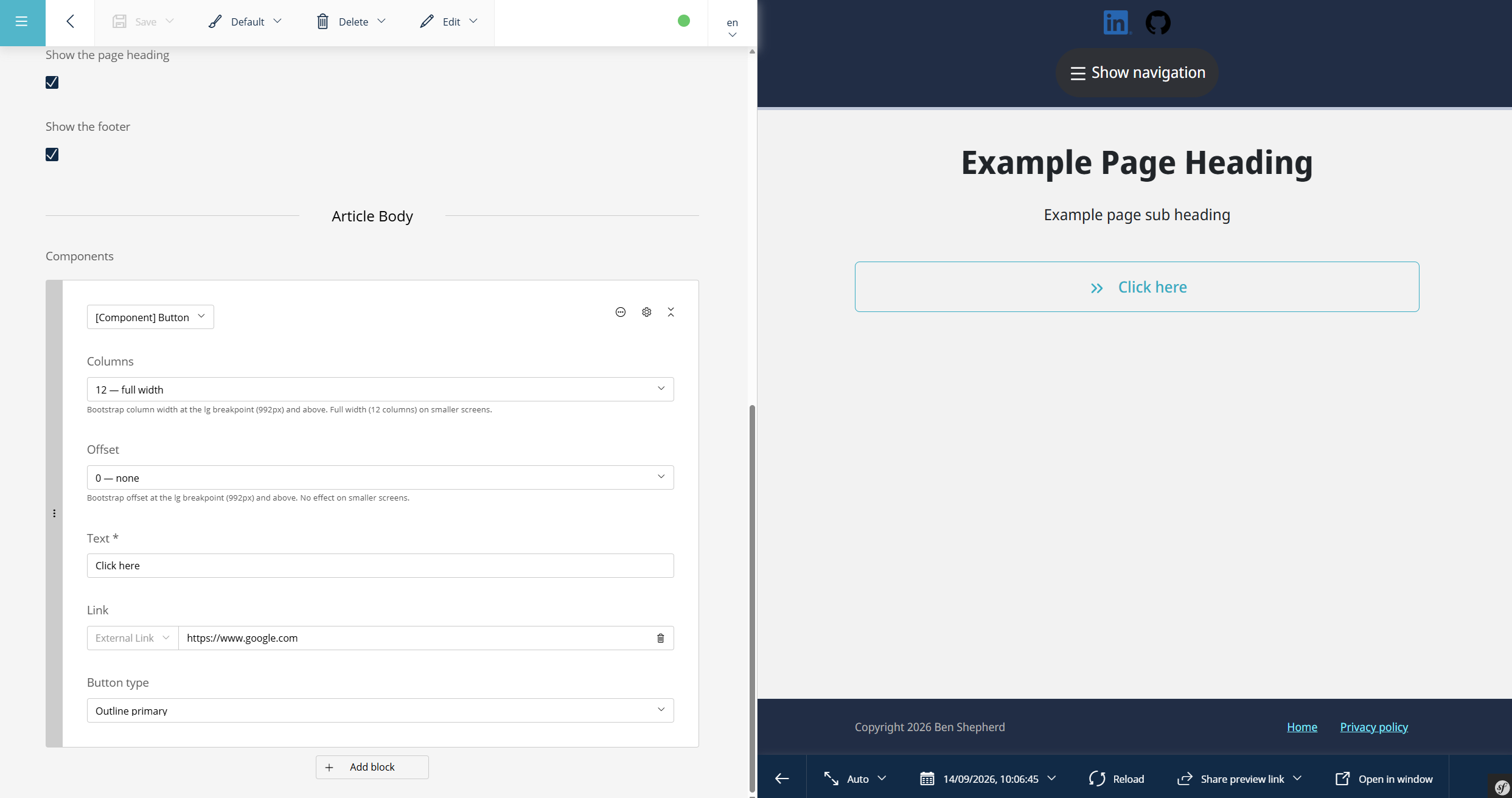Click Open in window label
This screenshot has width=1512, height=798.
pyautogui.click(x=1396, y=779)
